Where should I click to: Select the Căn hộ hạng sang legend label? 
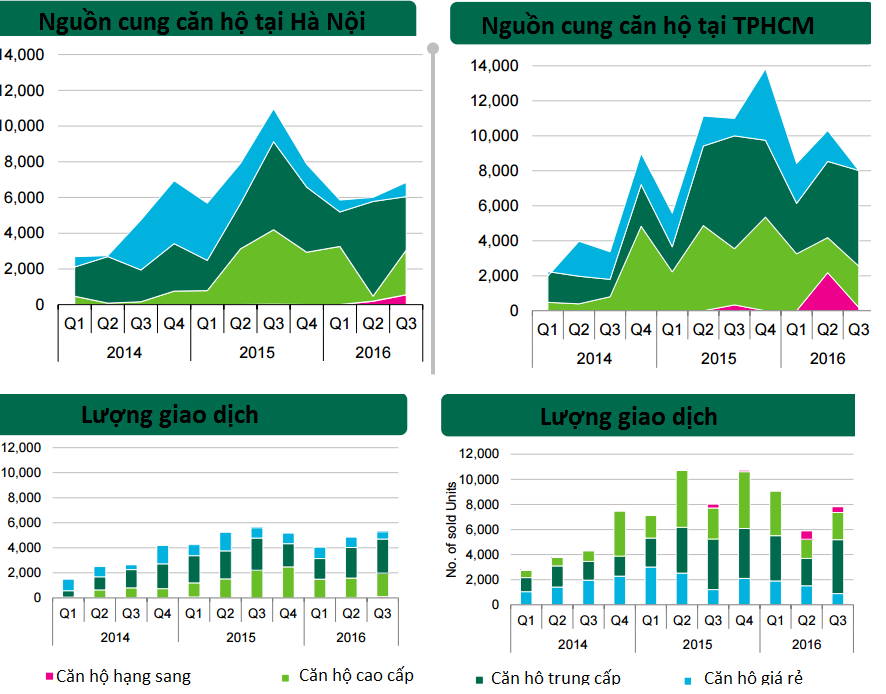122,676
